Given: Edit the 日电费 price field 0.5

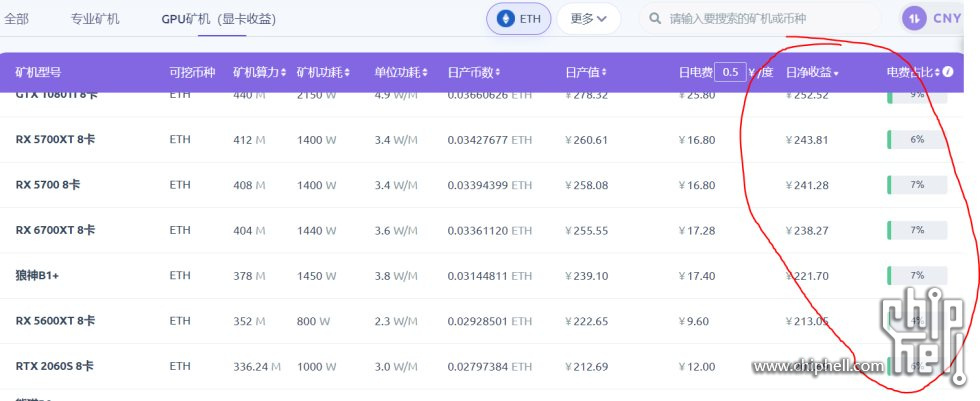Looking at the screenshot, I should point(730,72).
